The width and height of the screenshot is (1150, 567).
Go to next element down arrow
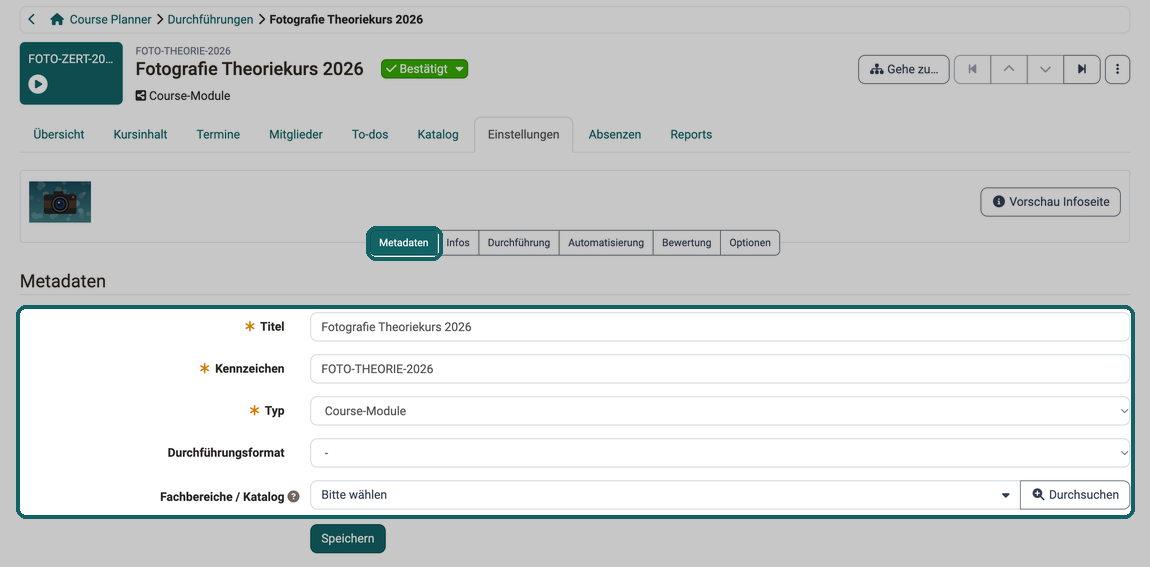[x=1046, y=70]
